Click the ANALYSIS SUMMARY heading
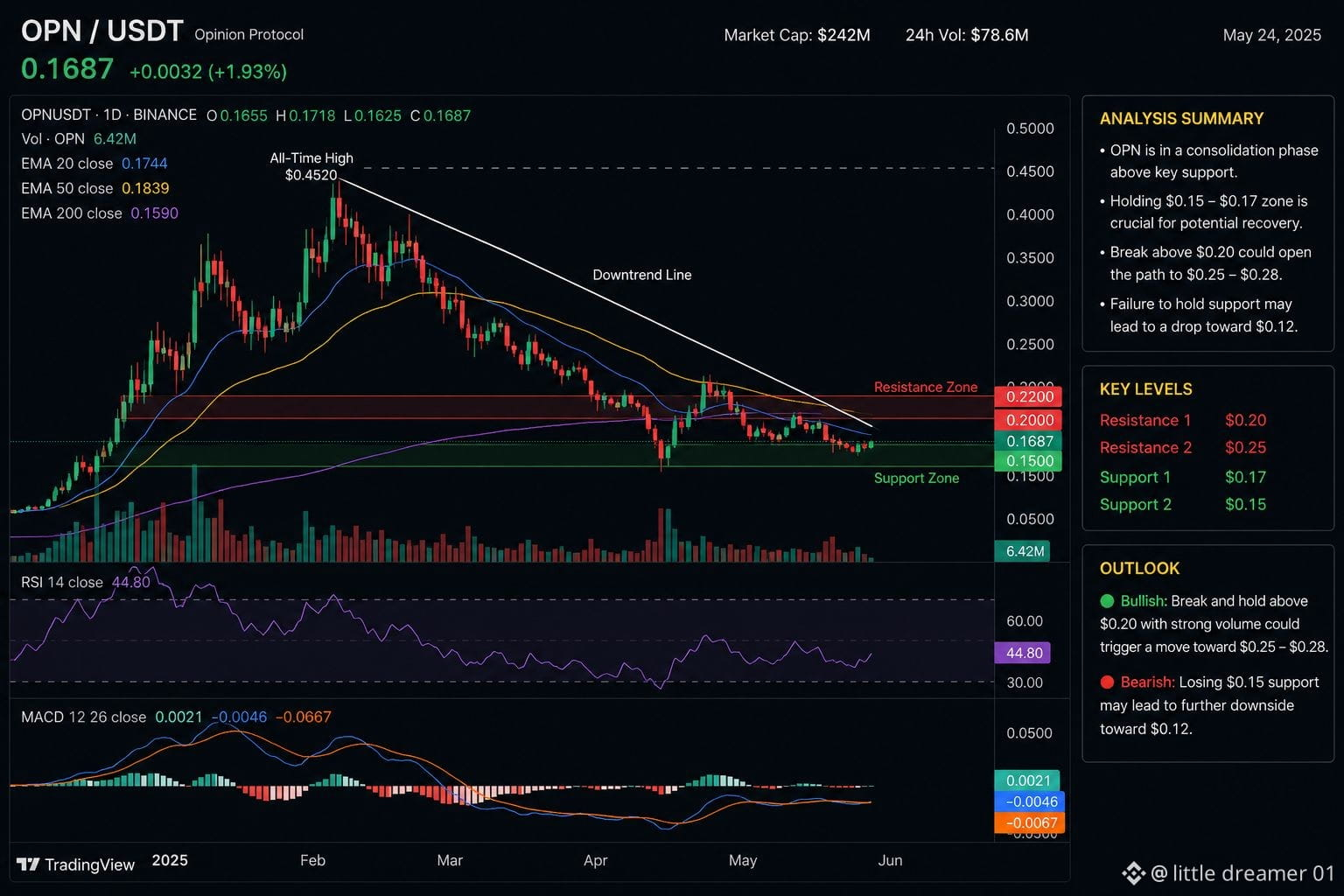Image resolution: width=1344 pixels, height=896 pixels. tap(1182, 119)
